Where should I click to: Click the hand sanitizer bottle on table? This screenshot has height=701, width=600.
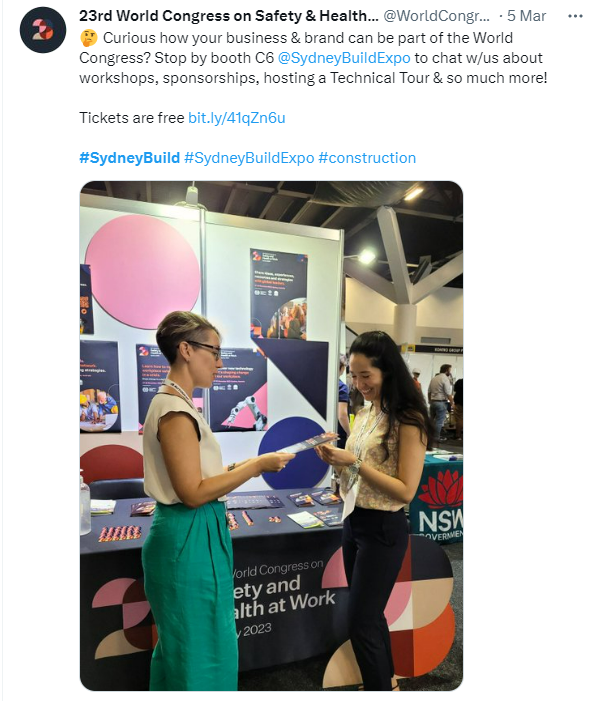tap(85, 503)
